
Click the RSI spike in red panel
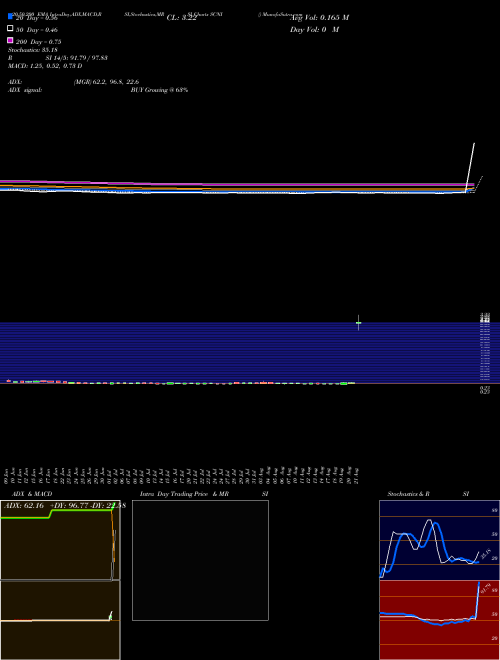tap(478, 600)
